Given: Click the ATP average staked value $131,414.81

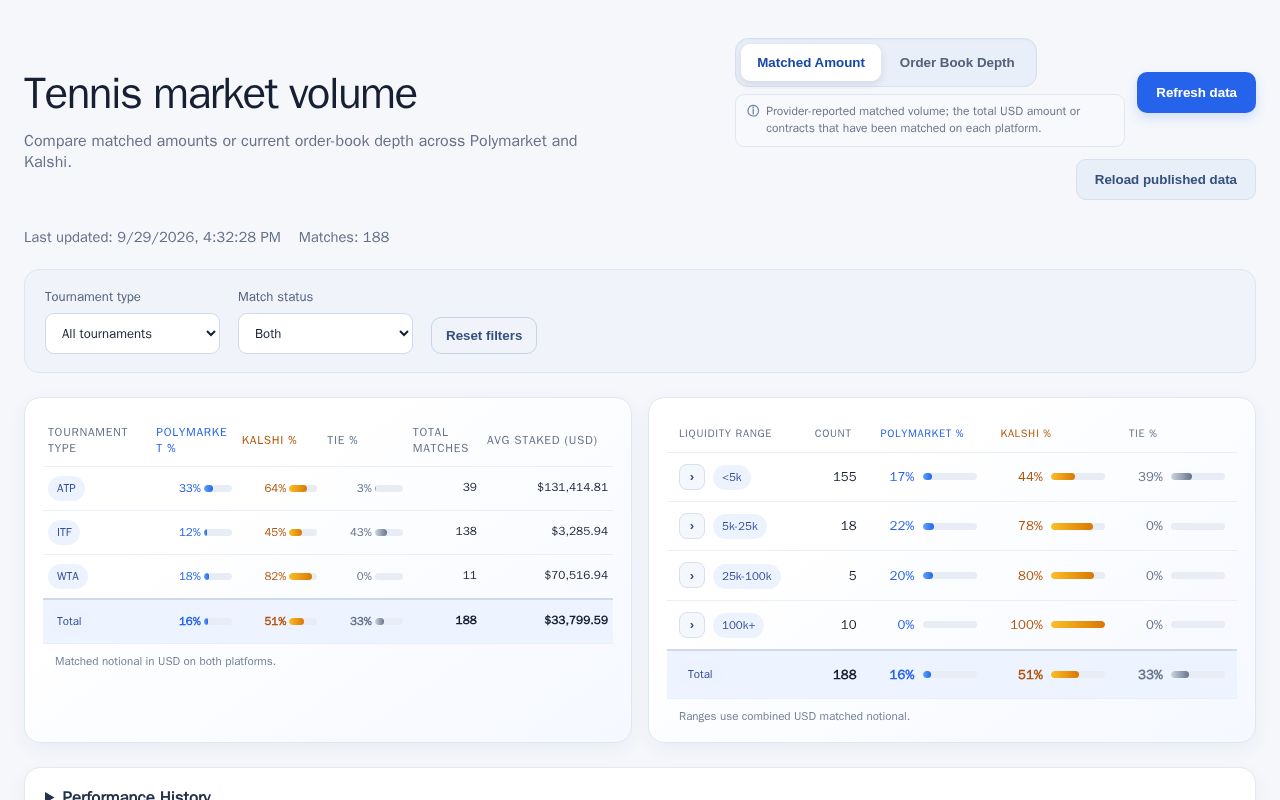Looking at the screenshot, I should tap(572, 487).
